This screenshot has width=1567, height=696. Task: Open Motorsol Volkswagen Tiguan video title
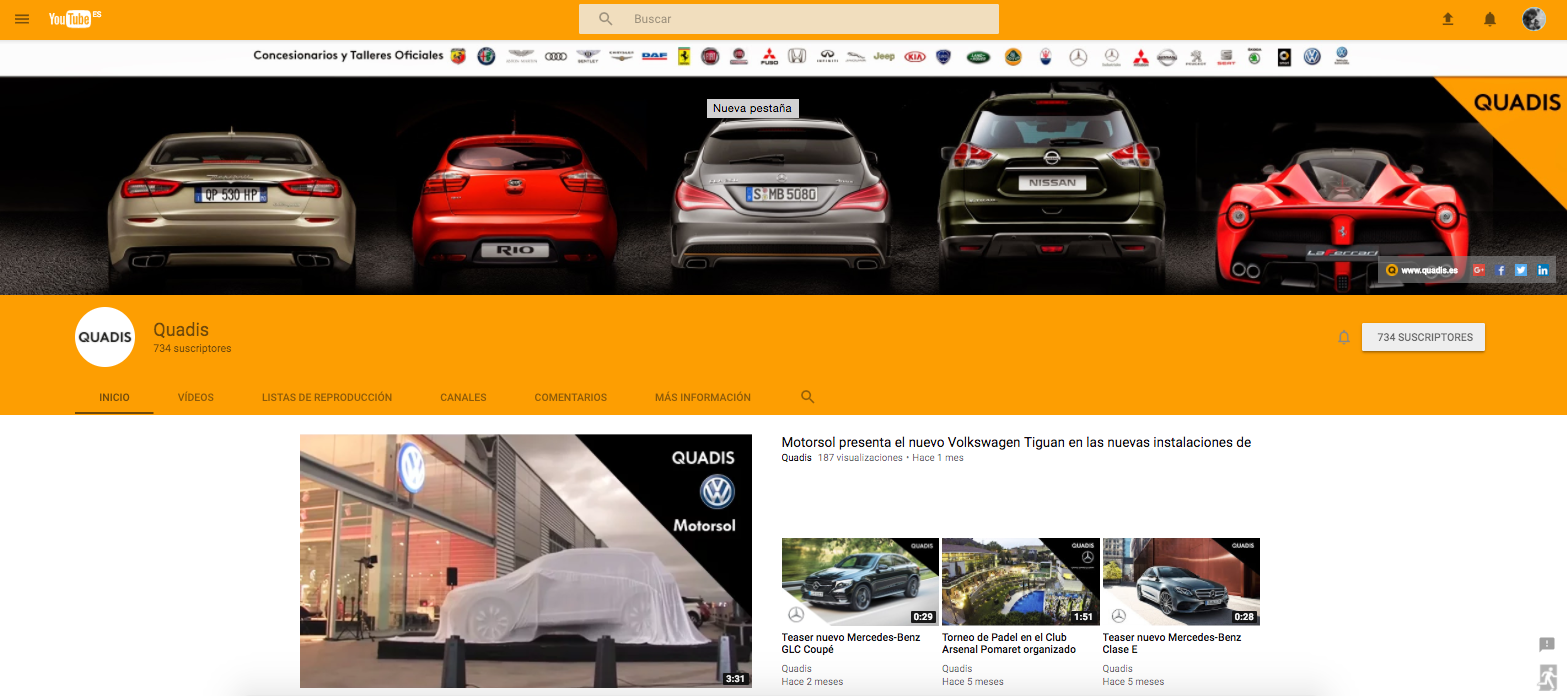point(1016,442)
